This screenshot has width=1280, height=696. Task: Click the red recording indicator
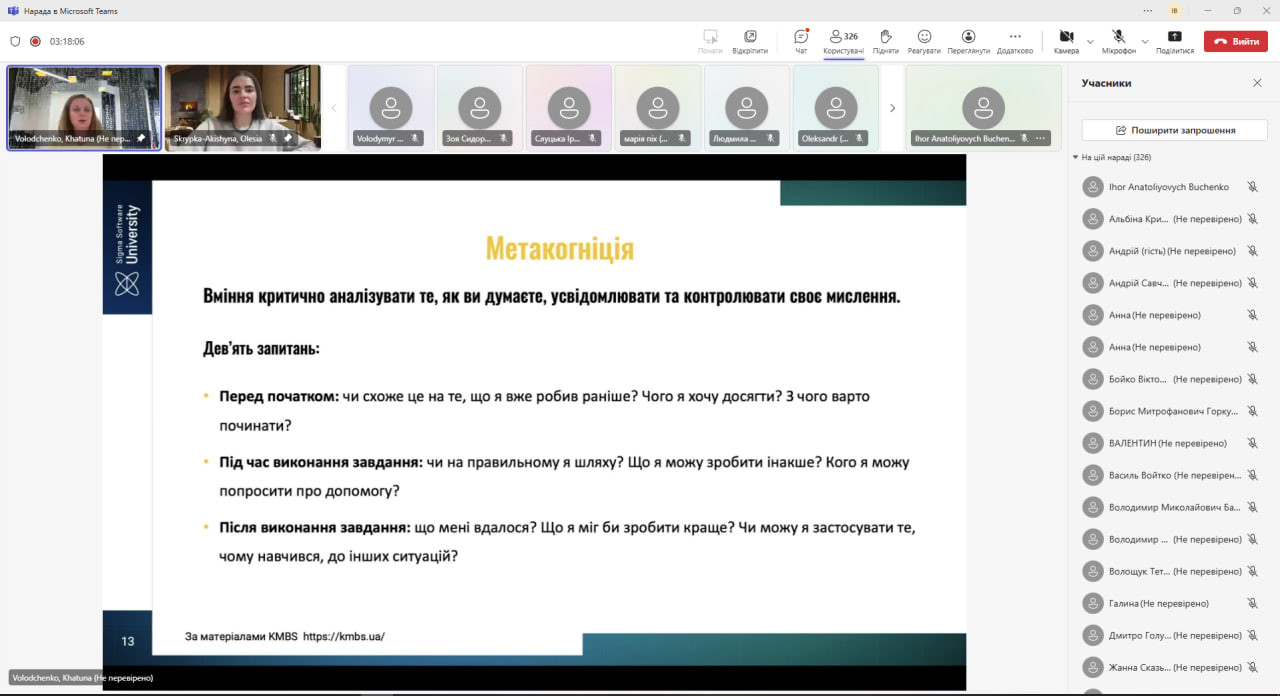point(35,42)
